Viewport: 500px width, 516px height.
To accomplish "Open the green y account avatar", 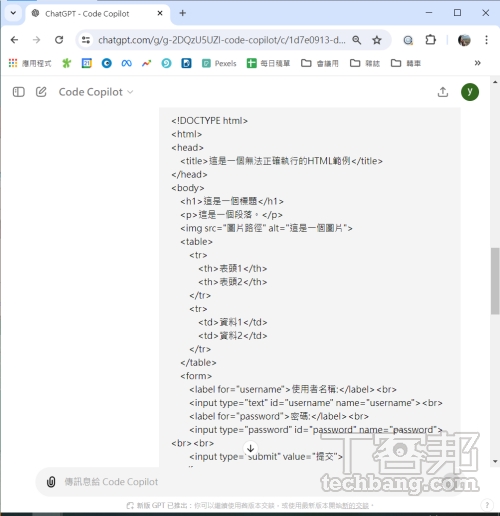I will pyautogui.click(x=470, y=92).
